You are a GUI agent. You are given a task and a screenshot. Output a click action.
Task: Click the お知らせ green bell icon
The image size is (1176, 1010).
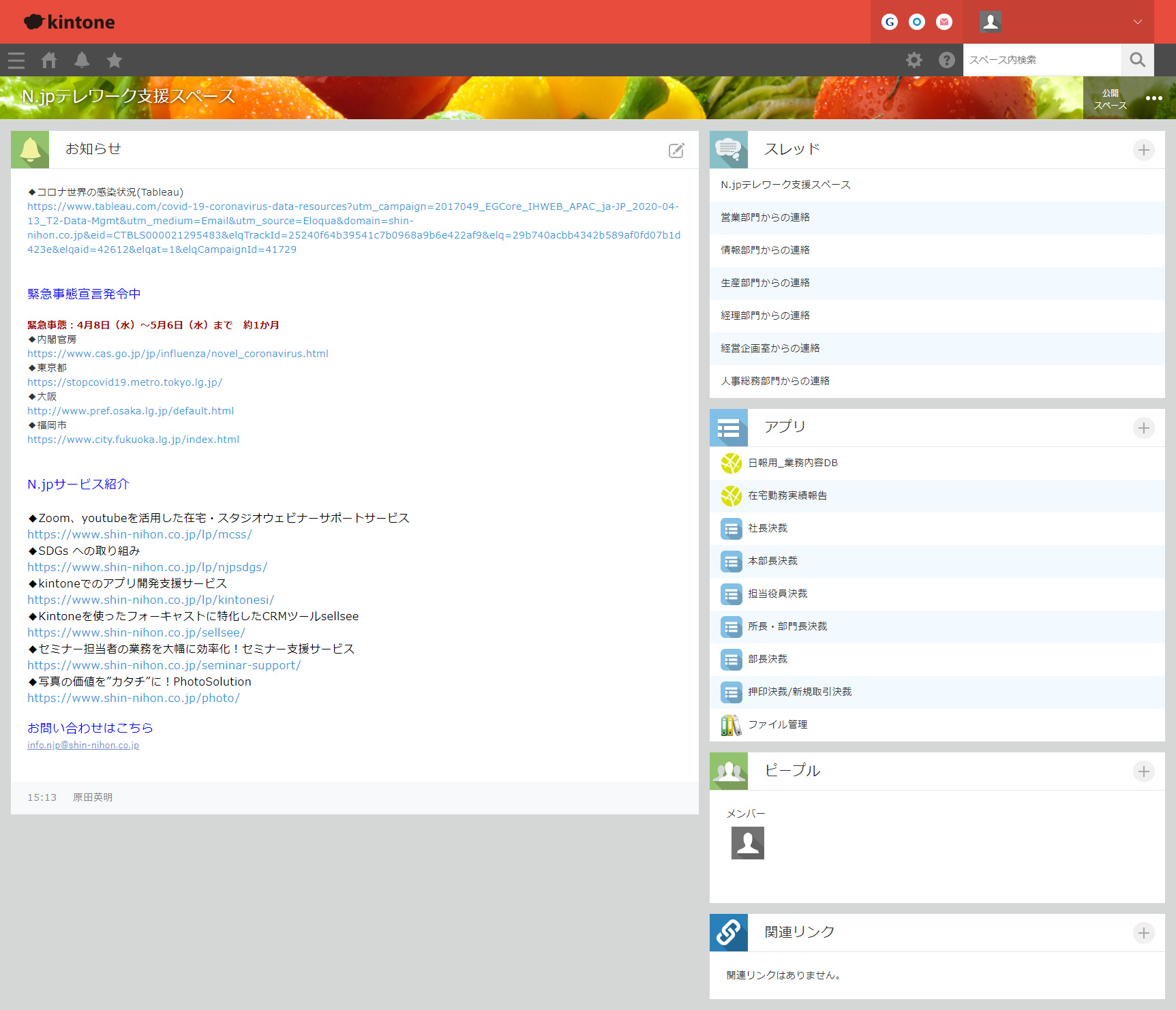click(x=30, y=150)
